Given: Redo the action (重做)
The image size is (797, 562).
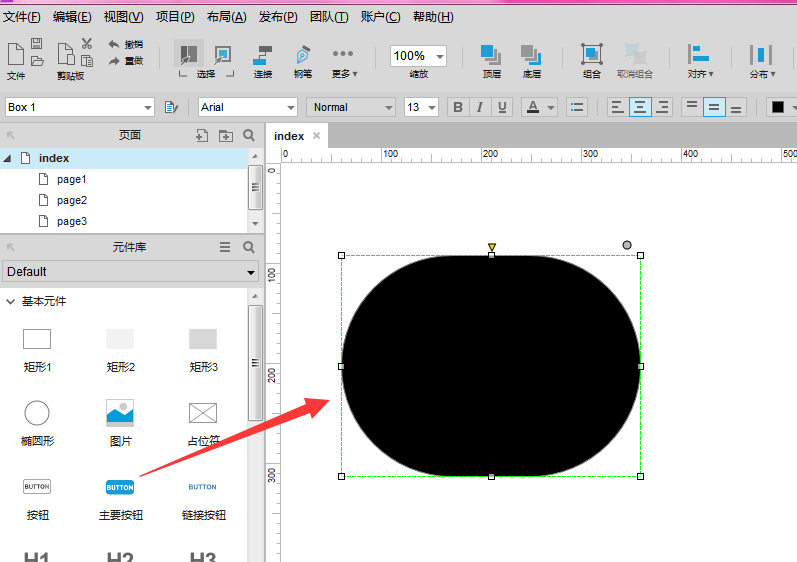Looking at the screenshot, I should click(126, 61).
